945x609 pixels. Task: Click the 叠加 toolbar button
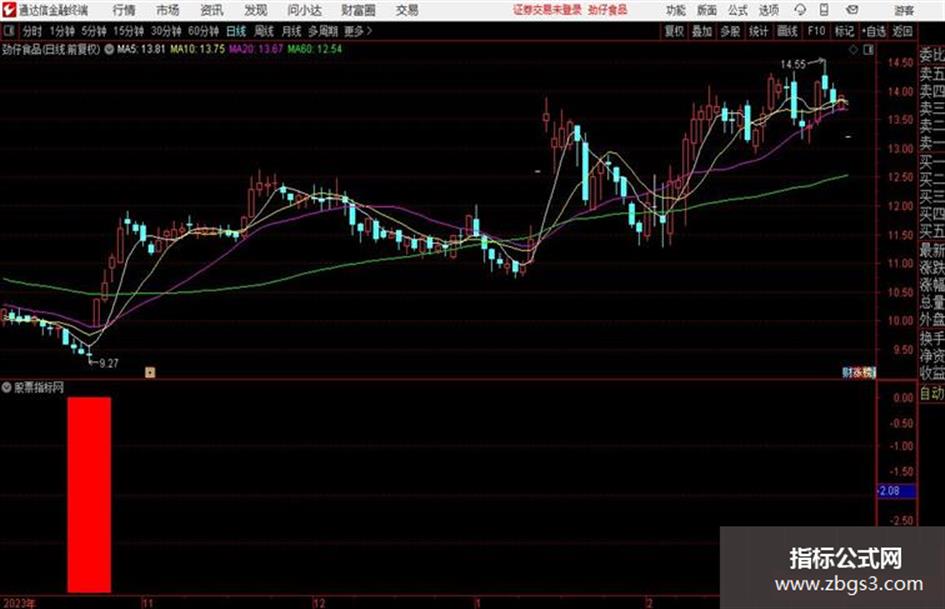[702, 31]
